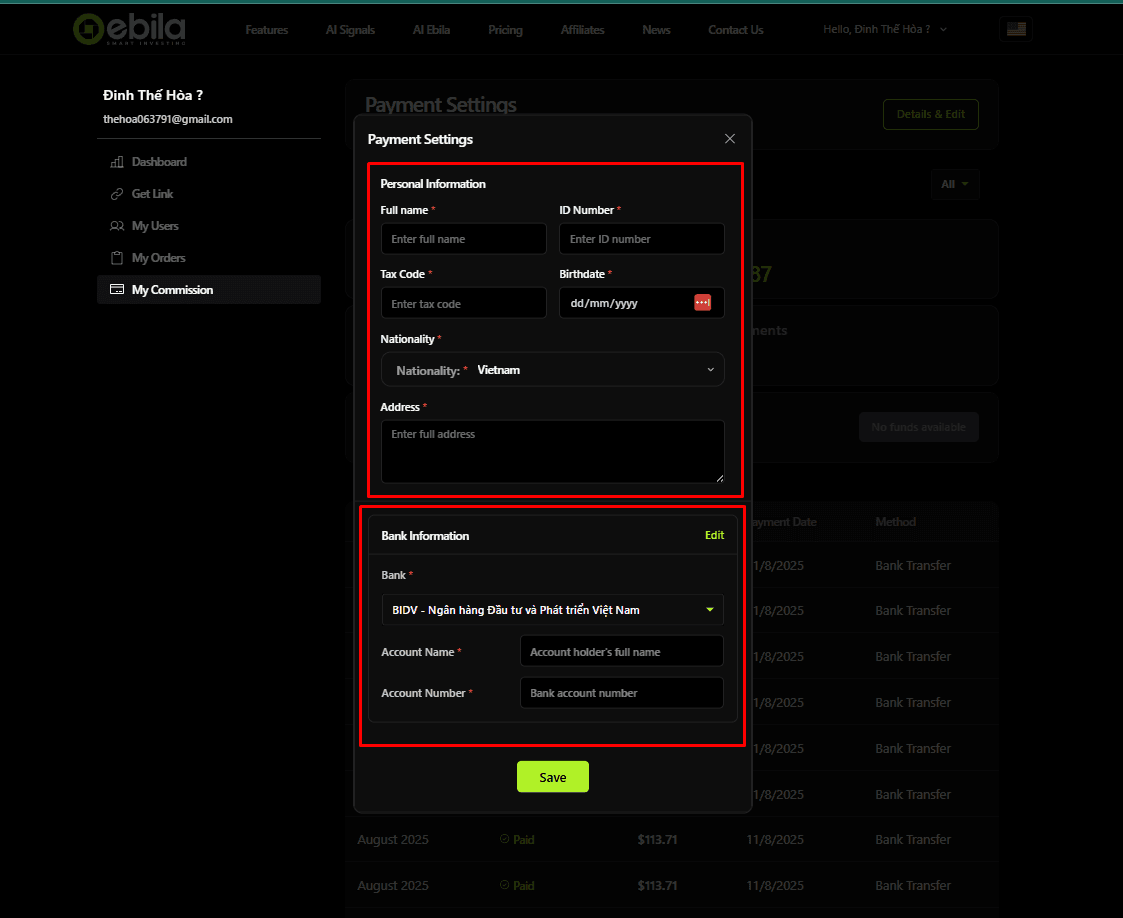Click the US flag language icon top right
Image resolution: width=1123 pixels, height=918 pixels.
point(1016,29)
